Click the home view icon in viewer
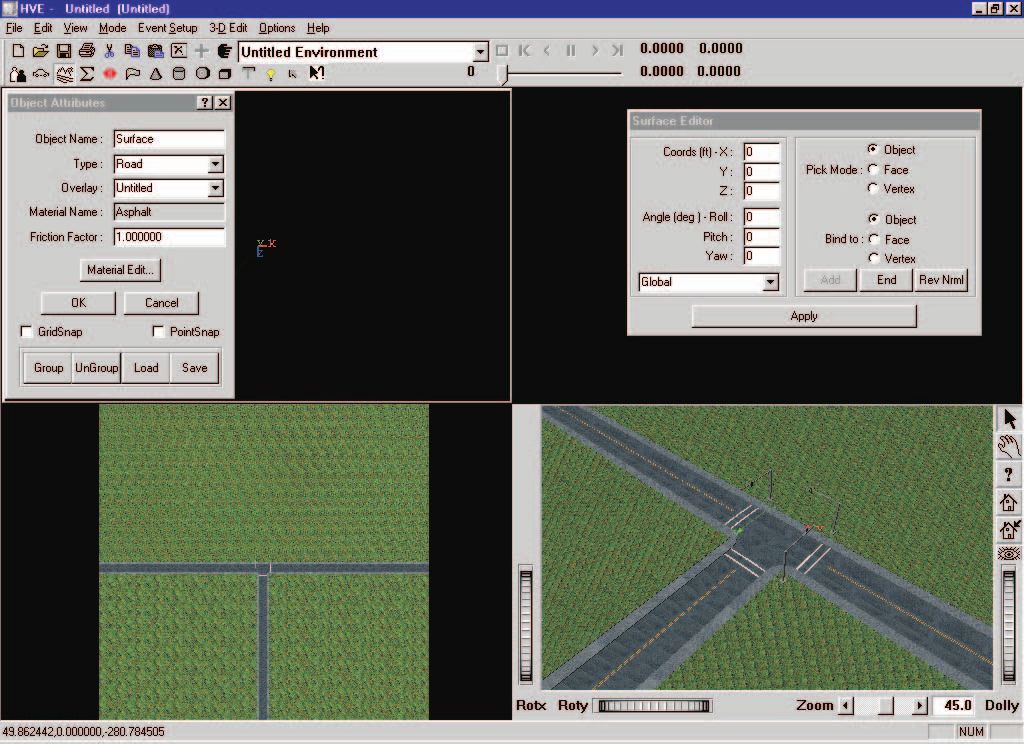The image size is (1024, 744). pos(1008,502)
